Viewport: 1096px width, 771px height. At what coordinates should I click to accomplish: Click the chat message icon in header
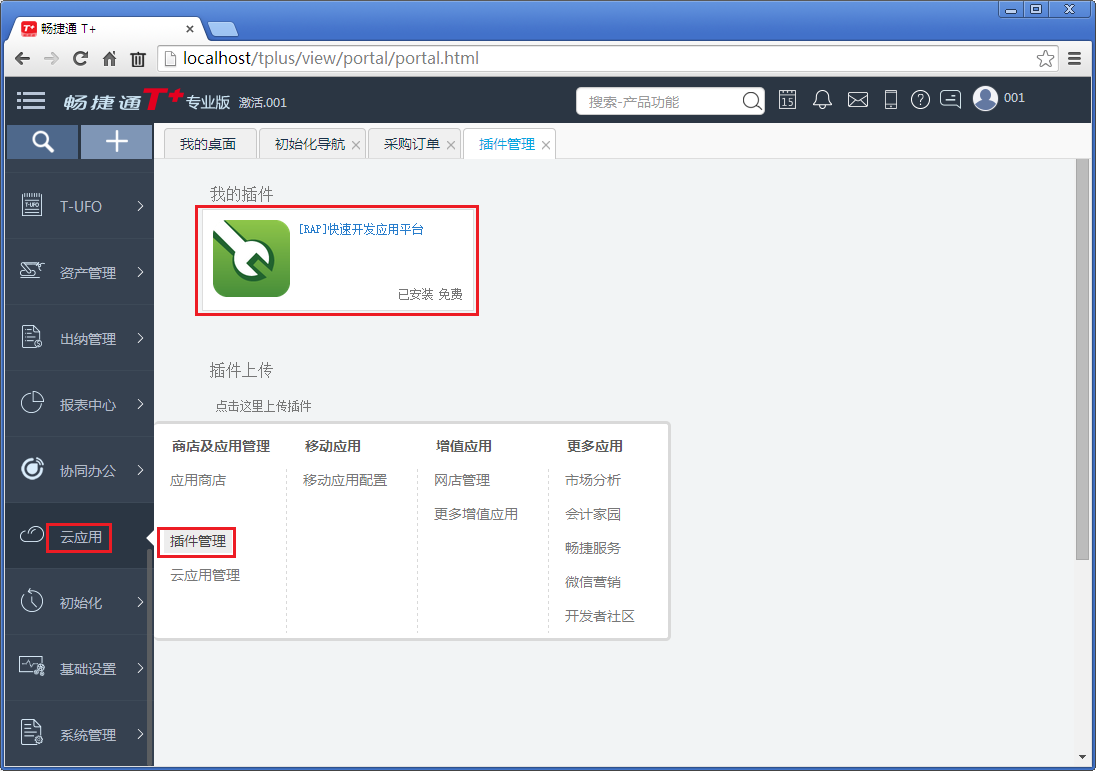(x=951, y=100)
